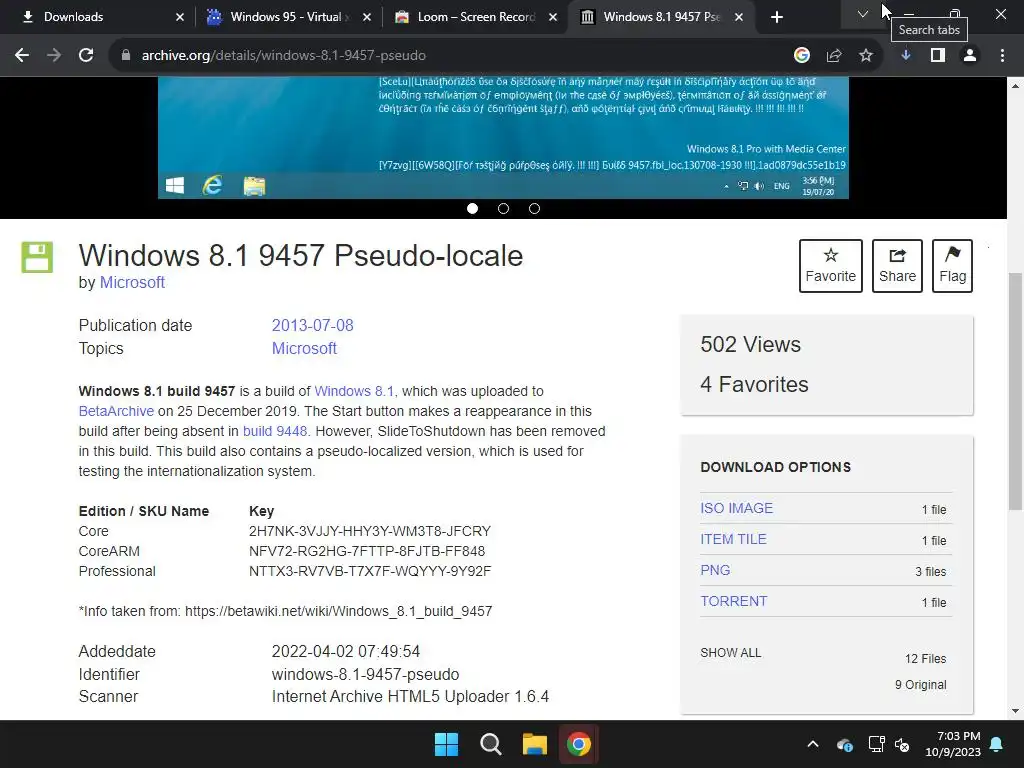The height and width of the screenshot is (768, 1024).
Task: Open the Microsoft author link
Action: [x=132, y=283]
